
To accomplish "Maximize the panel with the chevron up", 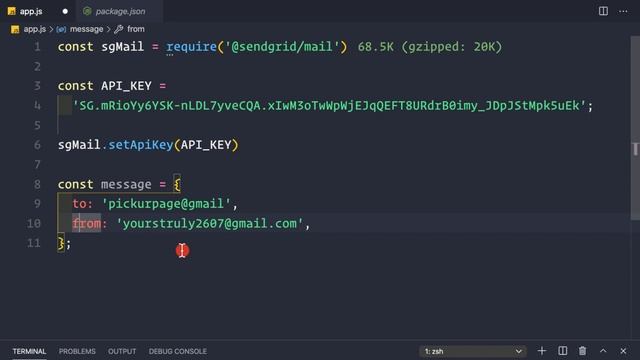I will tap(603, 351).
